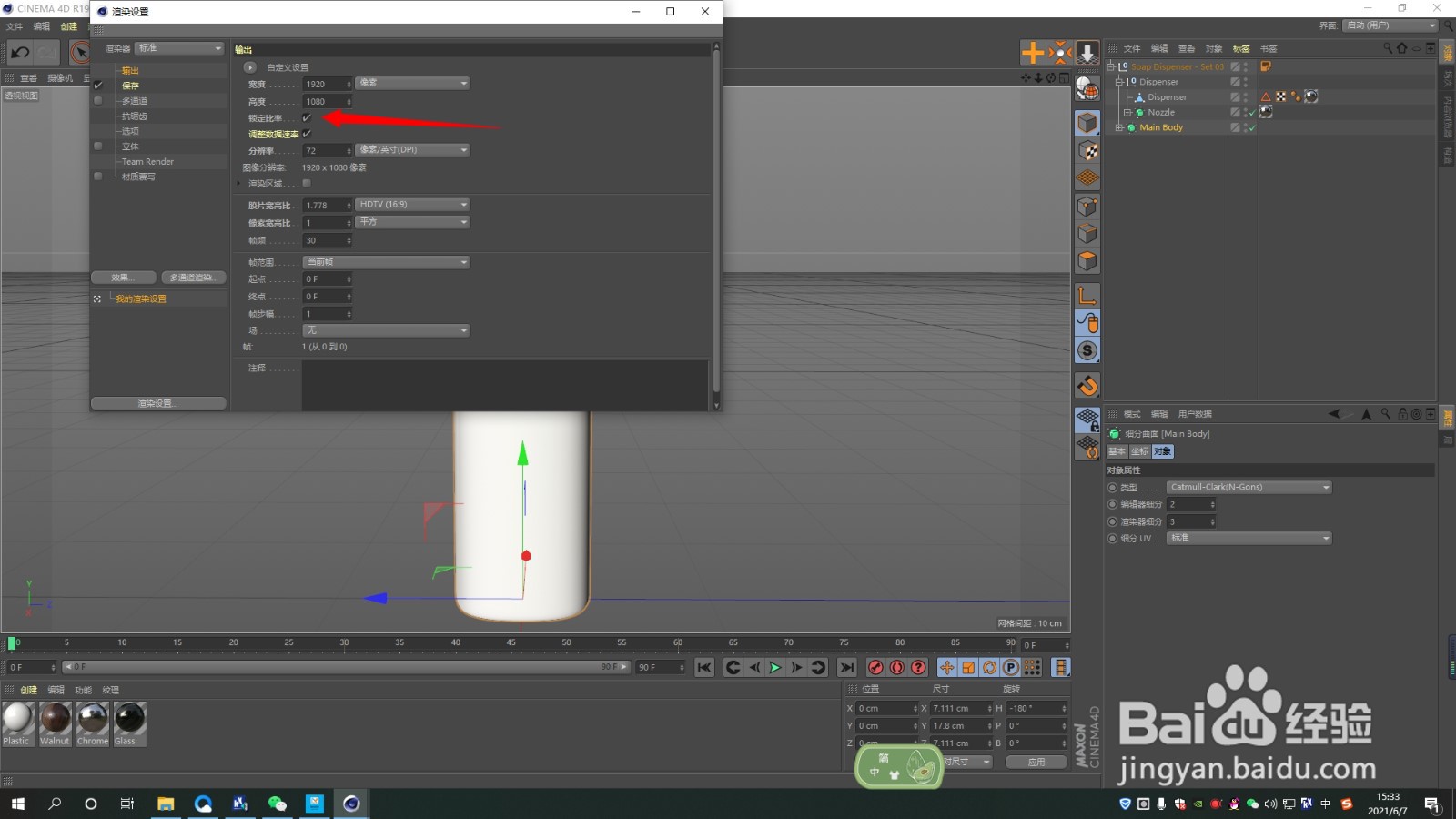
Task: Open the Catmull-Clark(N-Gons) type dropdown
Action: (x=1249, y=488)
